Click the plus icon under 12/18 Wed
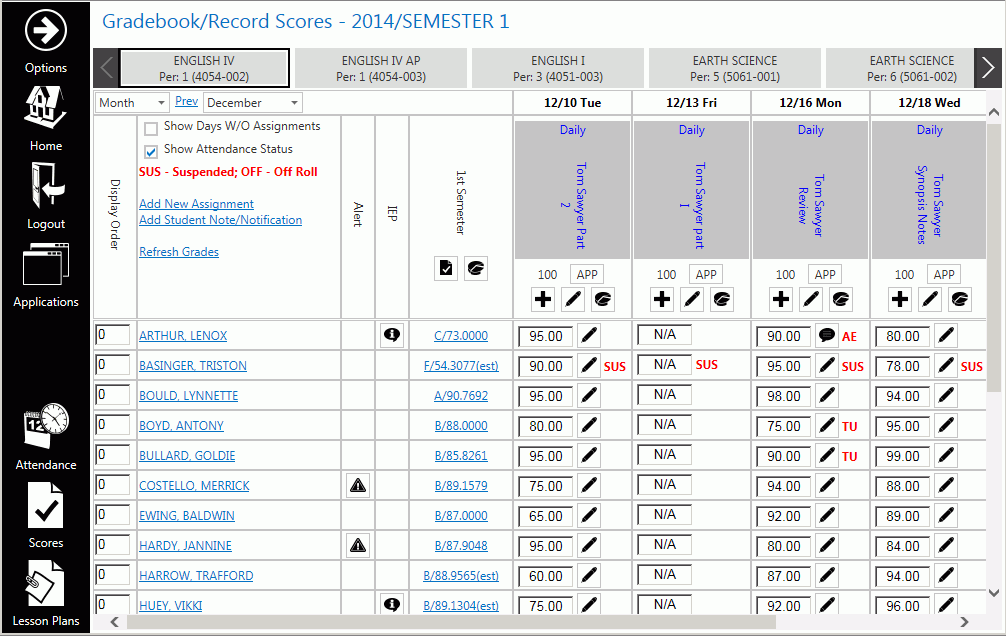This screenshot has height=636, width=1006. click(x=900, y=299)
